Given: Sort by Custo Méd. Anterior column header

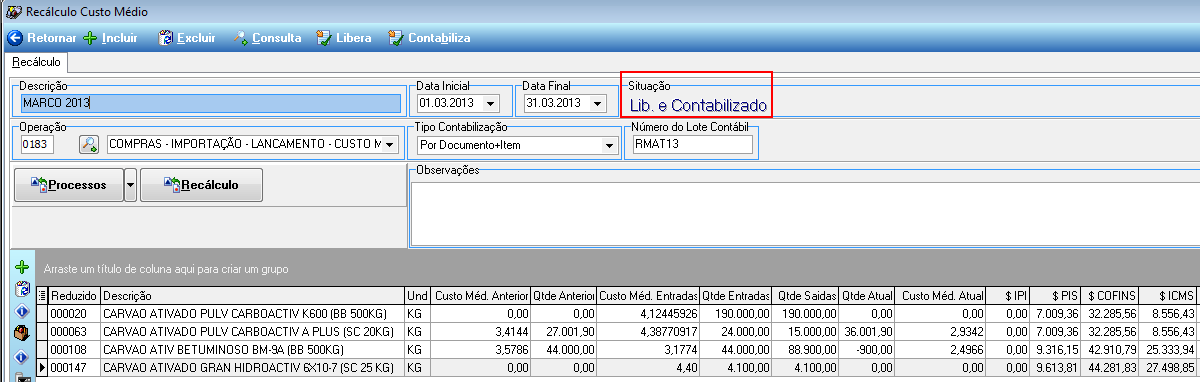Looking at the screenshot, I should (481, 296).
